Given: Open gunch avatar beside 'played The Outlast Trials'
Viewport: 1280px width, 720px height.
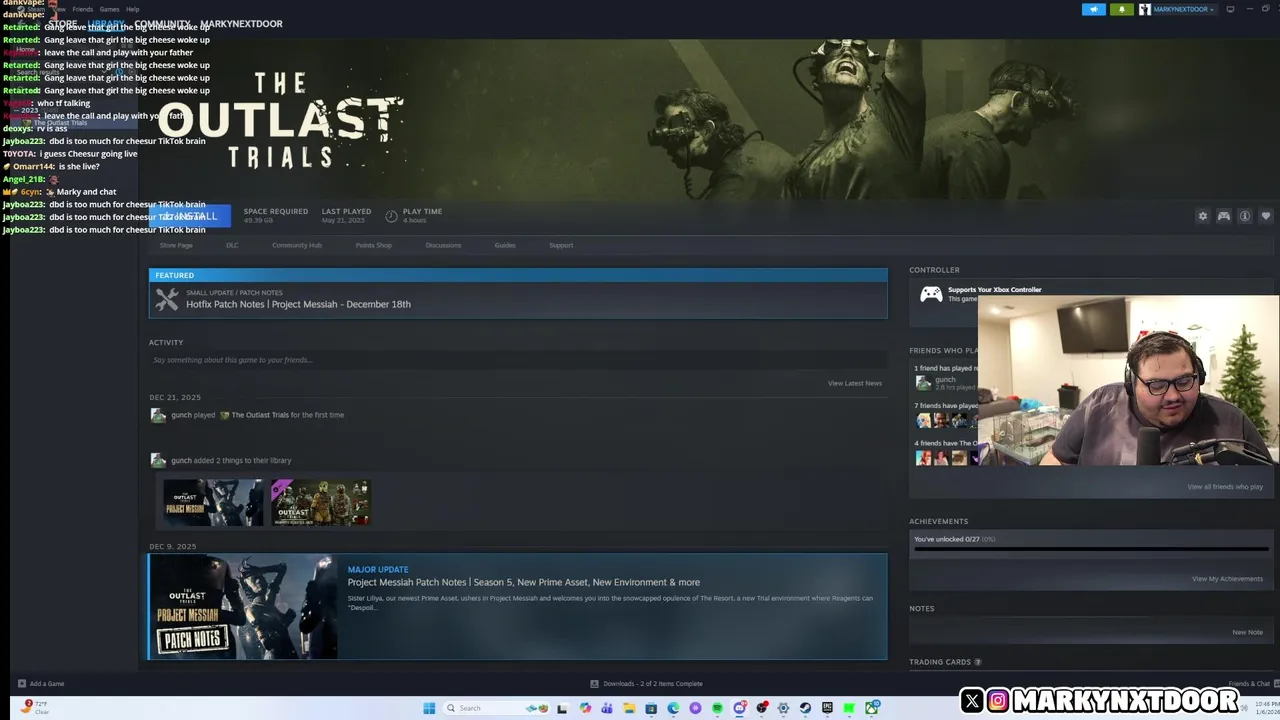Looking at the screenshot, I should point(158,415).
